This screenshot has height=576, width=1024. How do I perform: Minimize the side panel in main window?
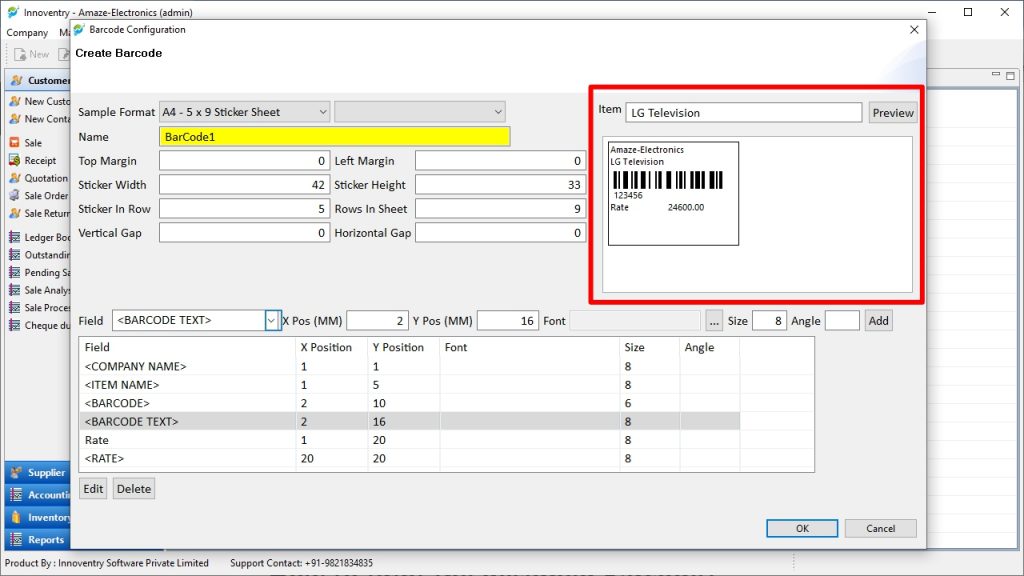click(996, 74)
